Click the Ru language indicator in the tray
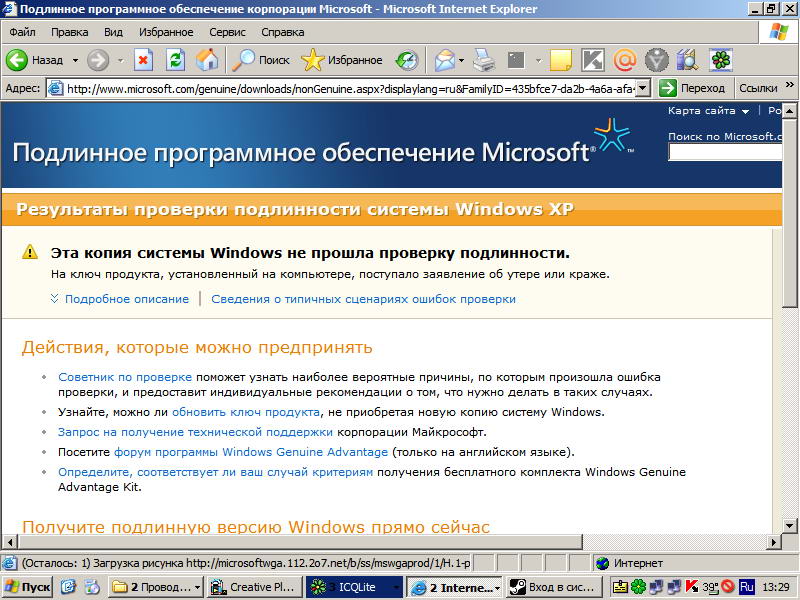The image size is (800, 600). tap(746, 587)
